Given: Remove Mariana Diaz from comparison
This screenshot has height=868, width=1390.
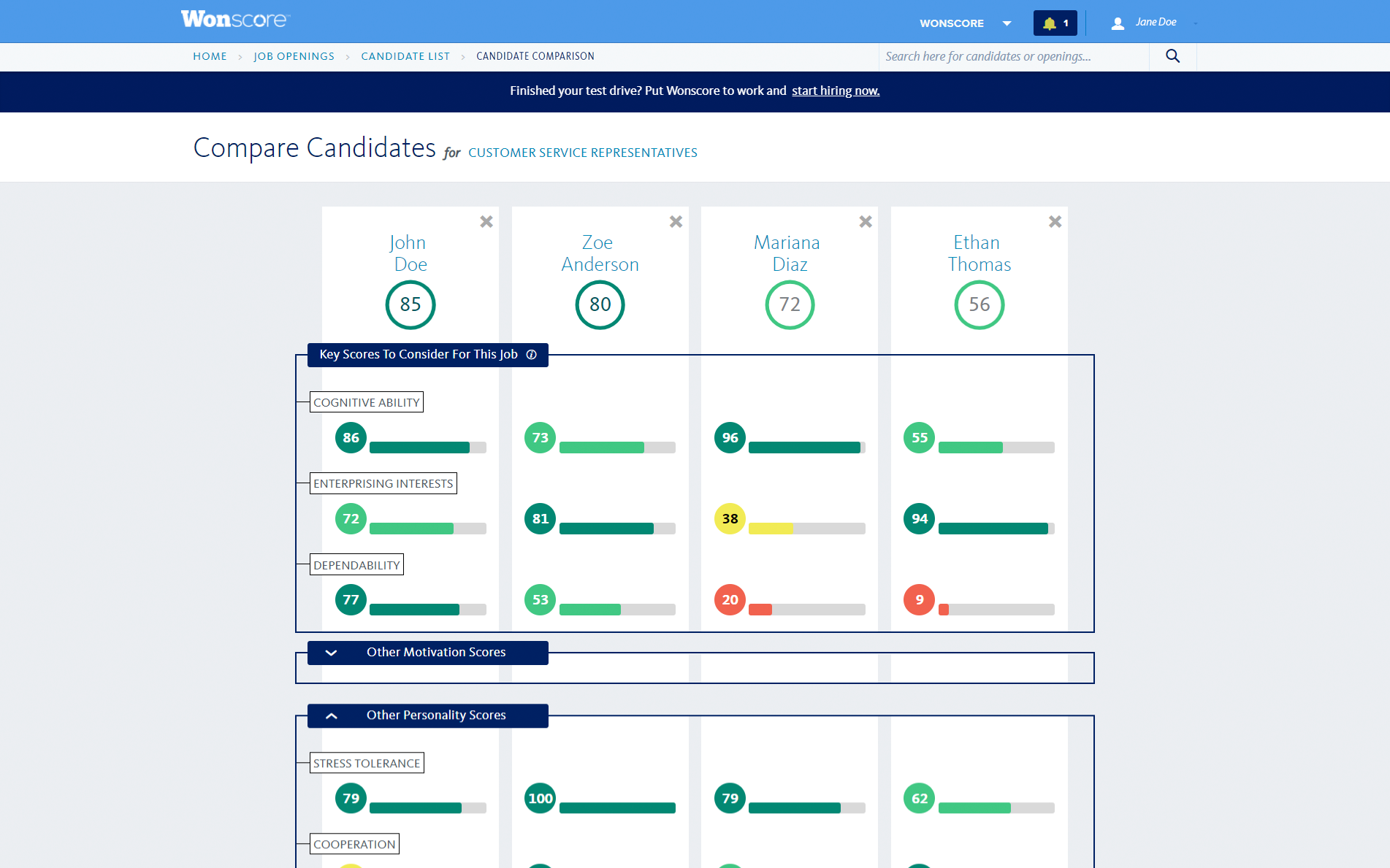Looking at the screenshot, I should click(866, 222).
